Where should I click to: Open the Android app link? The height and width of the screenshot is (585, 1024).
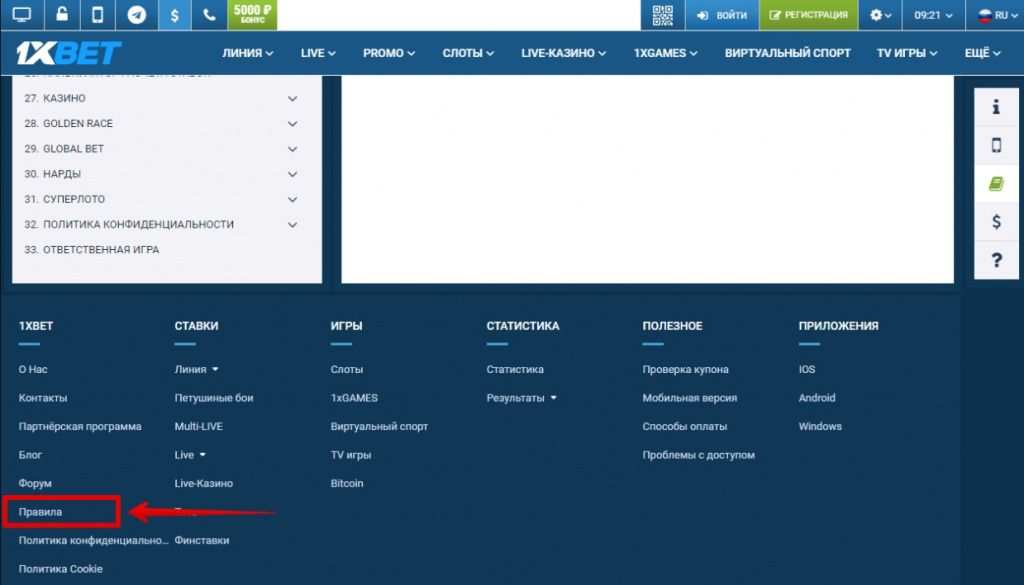[816, 398]
